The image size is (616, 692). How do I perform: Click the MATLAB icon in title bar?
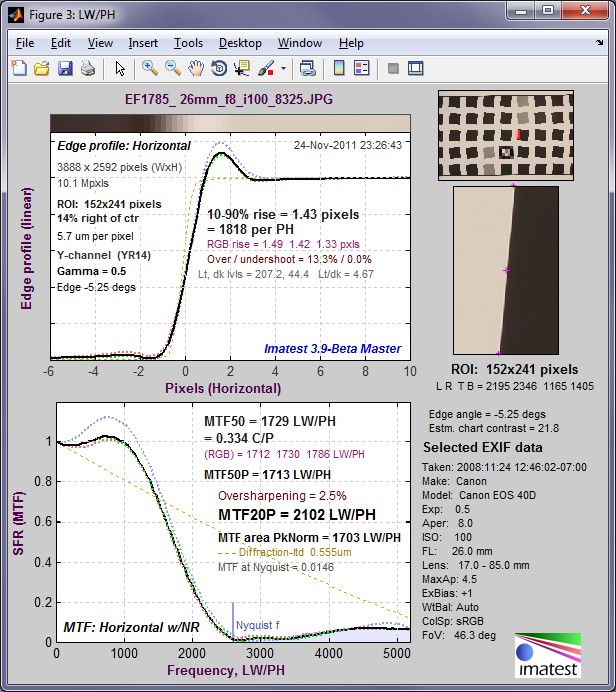[x=16, y=15]
